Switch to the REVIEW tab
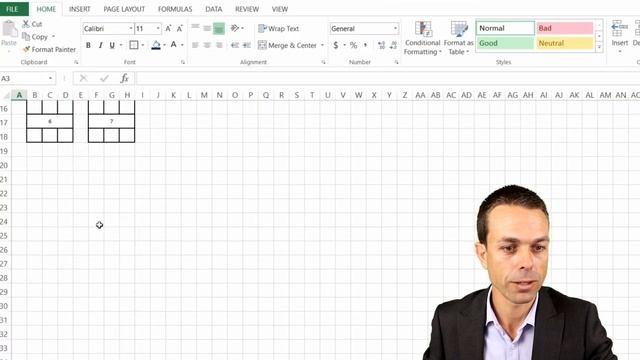640x360 pixels. [247, 9]
